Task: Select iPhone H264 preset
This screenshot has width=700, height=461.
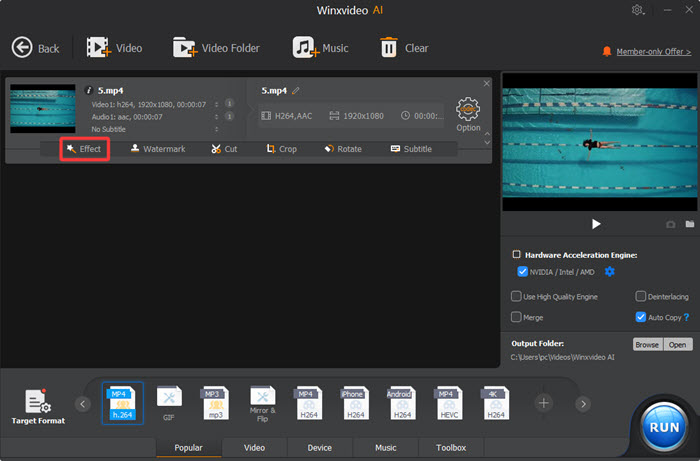Action: pos(355,403)
